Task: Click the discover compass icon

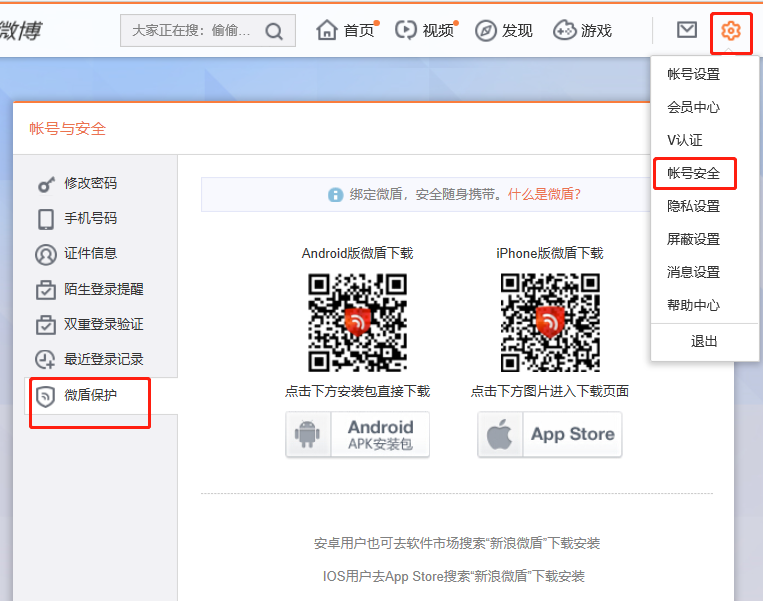Action: coord(485,31)
